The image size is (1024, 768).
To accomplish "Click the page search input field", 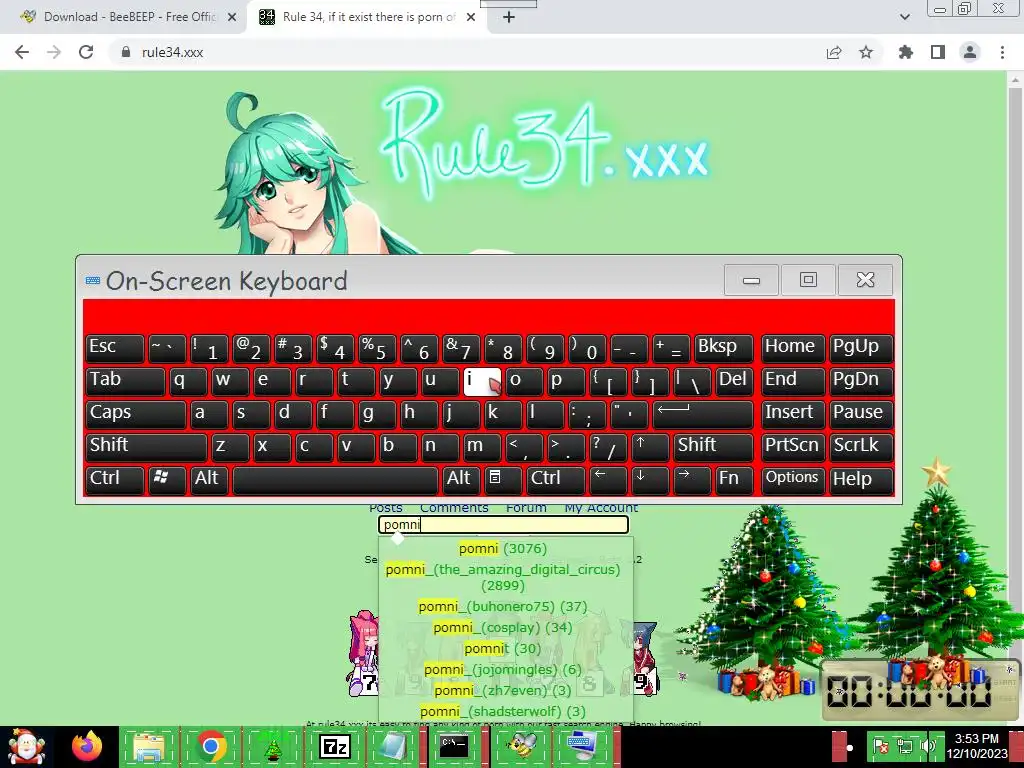I will 504,524.
